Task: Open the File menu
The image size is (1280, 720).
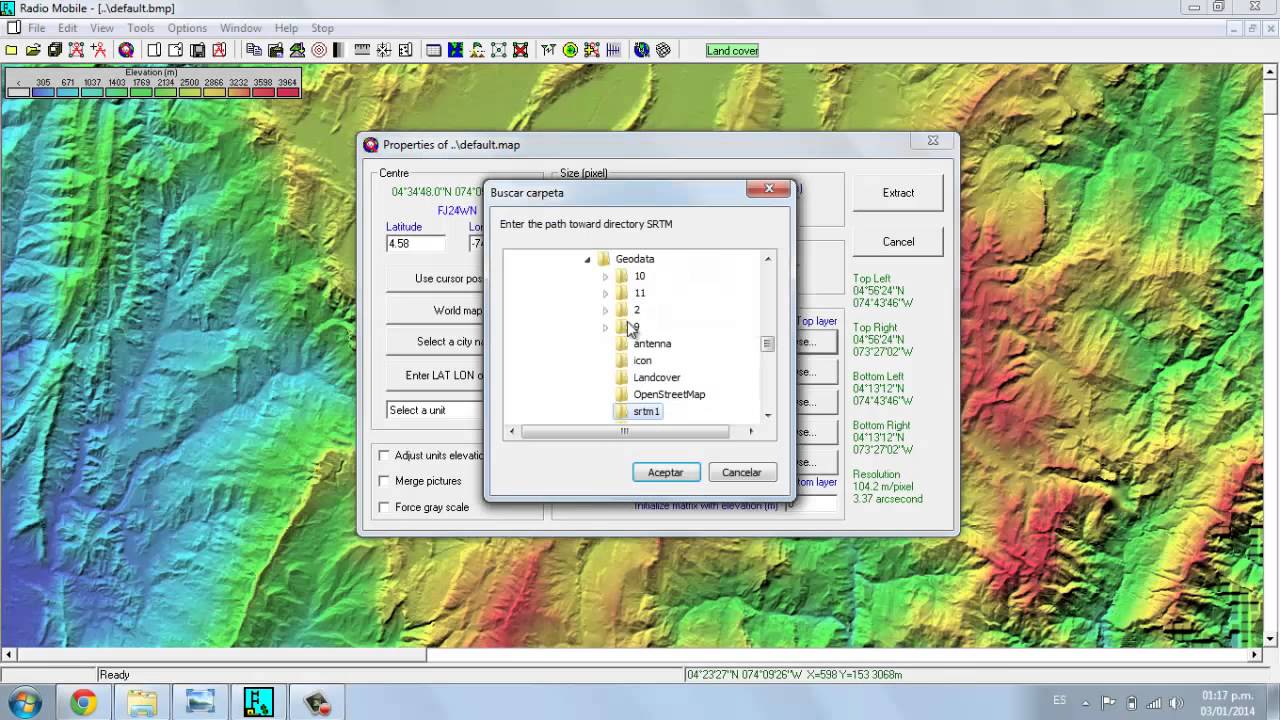Action: tap(36, 28)
